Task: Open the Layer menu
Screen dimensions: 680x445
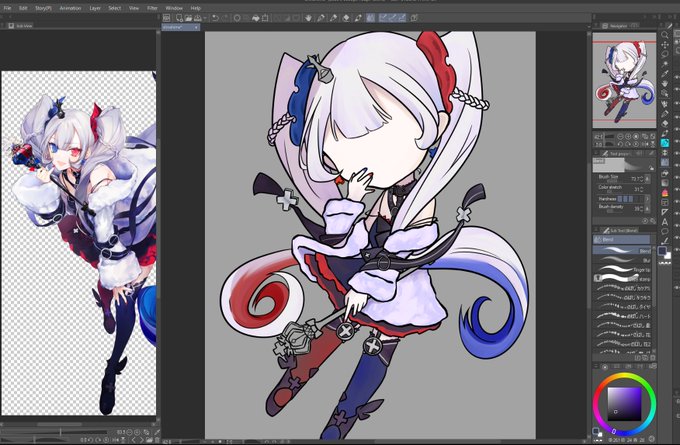Action: pyautogui.click(x=95, y=8)
